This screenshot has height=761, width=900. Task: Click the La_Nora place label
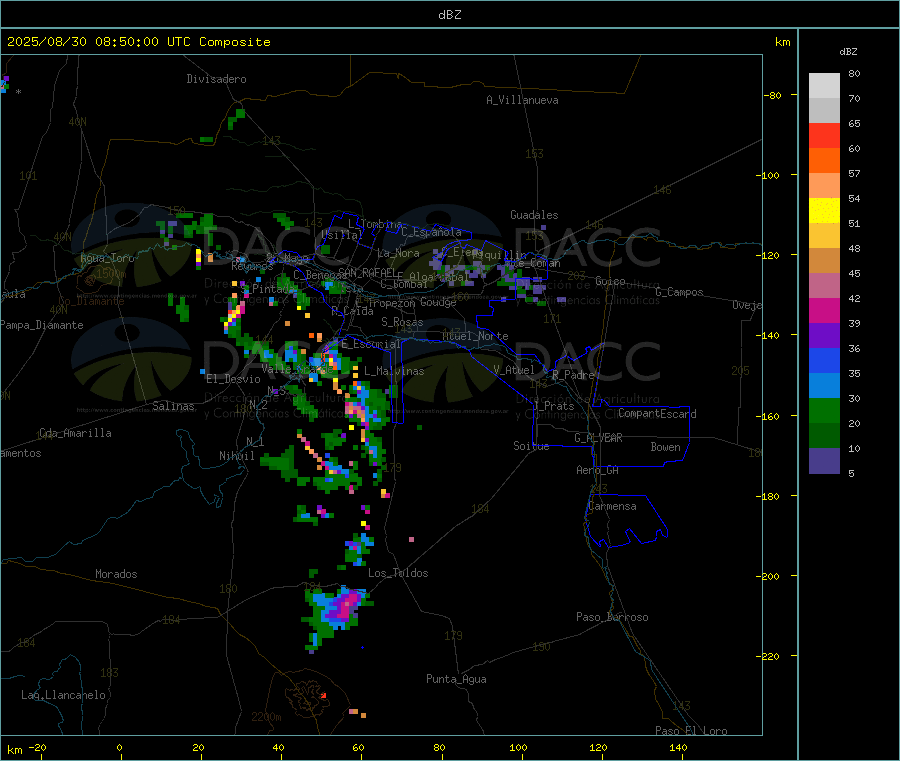tap(398, 253)
